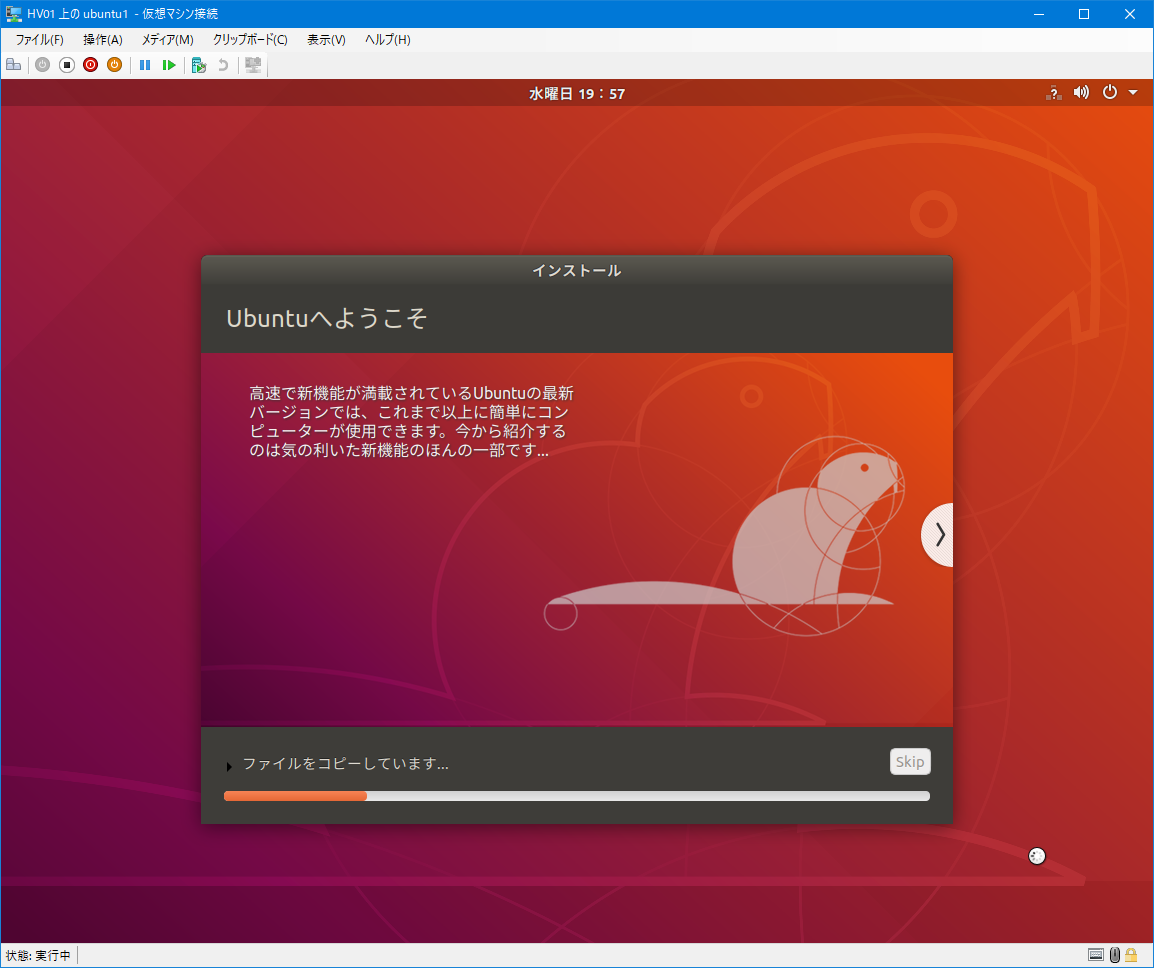Screen dimensions: 1154x968
Task: Click the orange Save state icon
Action: point(114,65)
